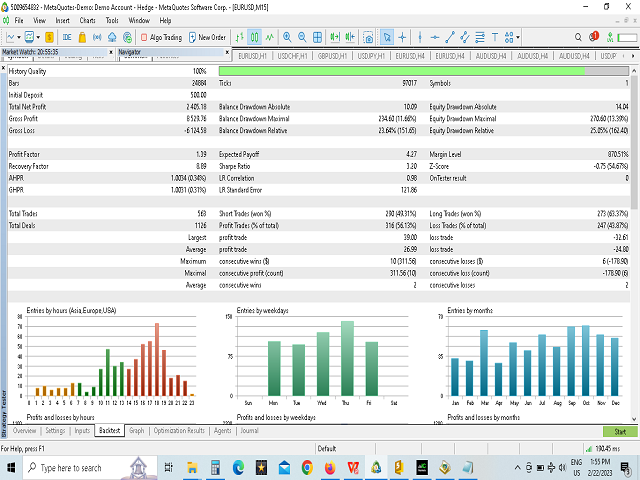
Task: Draw a trendline
Action: (449, 38)
